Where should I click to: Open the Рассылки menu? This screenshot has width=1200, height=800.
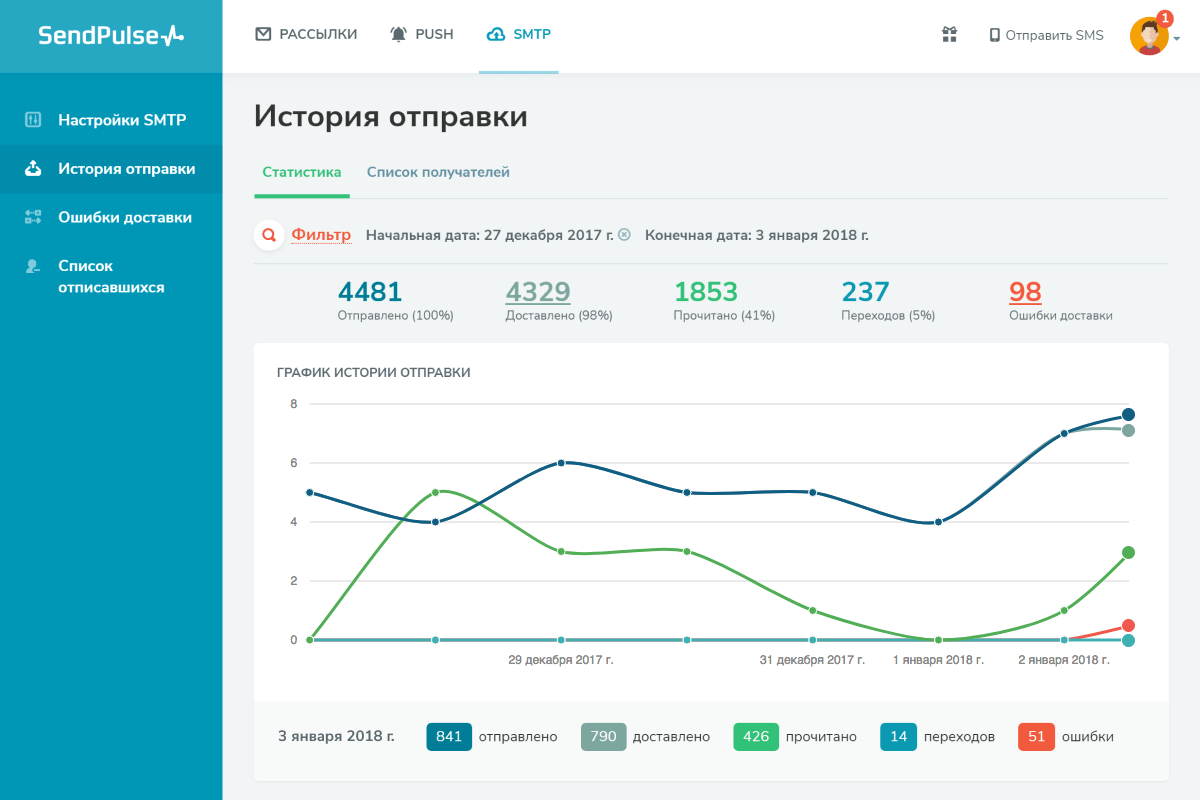(307, 35)
